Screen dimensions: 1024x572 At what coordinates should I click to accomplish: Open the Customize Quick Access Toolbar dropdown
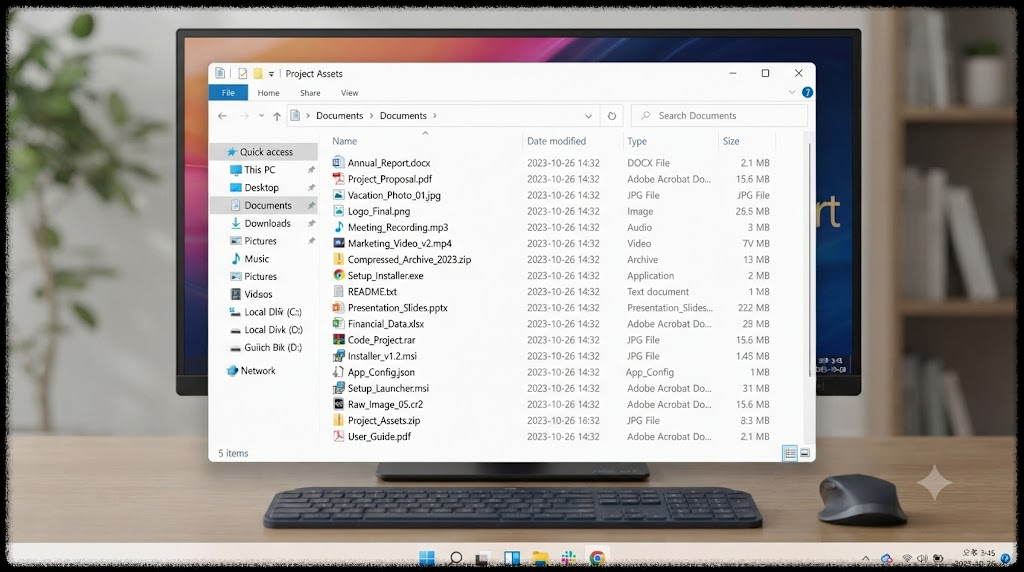(271, 74)
